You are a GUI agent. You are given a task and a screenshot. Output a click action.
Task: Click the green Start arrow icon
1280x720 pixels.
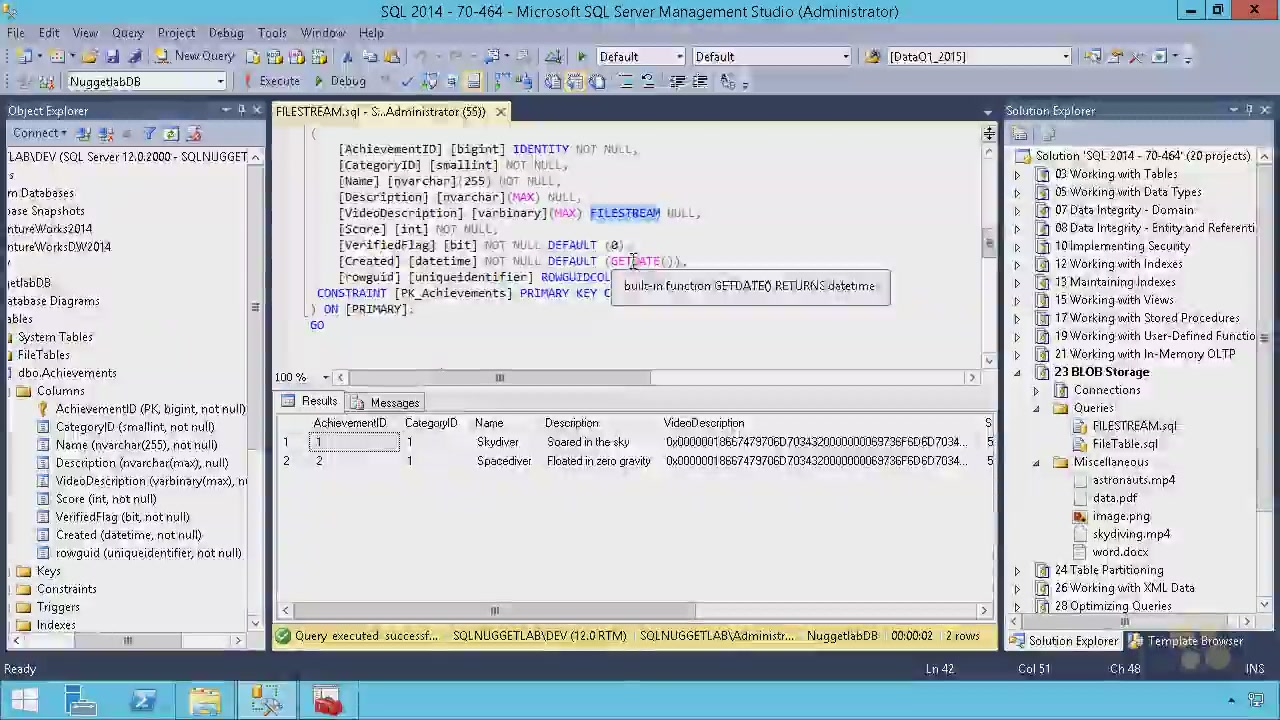click(582, 57)
